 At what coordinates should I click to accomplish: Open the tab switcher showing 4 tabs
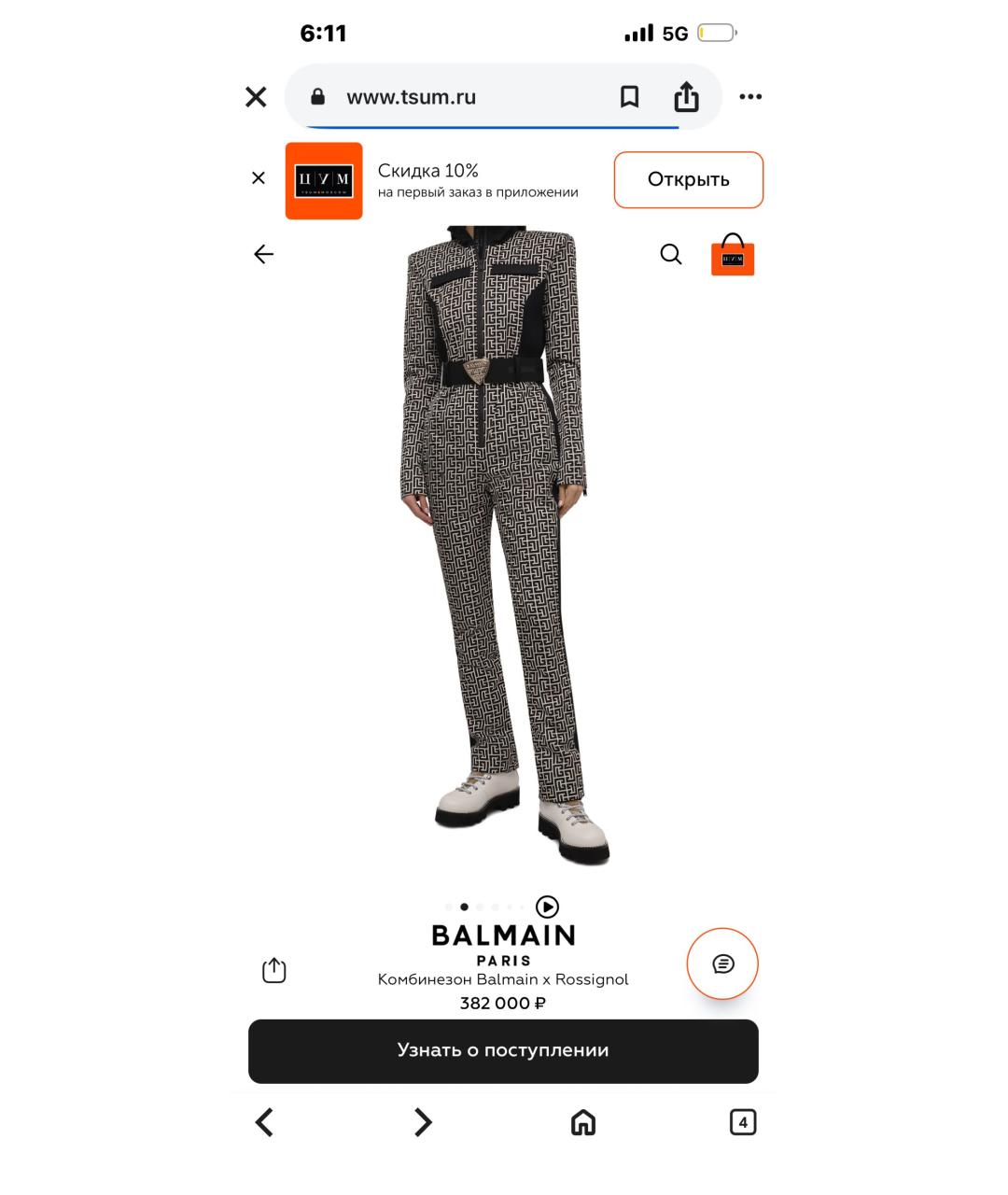click(x=743, y=1122)
